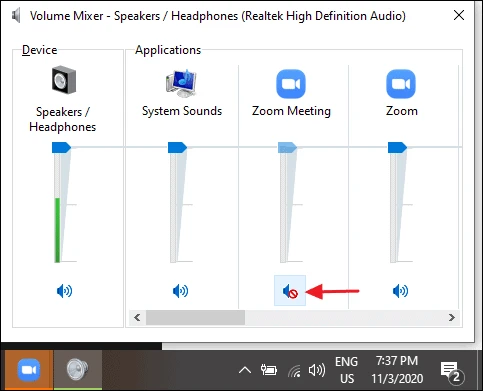483x391 pixels.
Task: Click the Zoom application camera icon
Action: point(401,84)
